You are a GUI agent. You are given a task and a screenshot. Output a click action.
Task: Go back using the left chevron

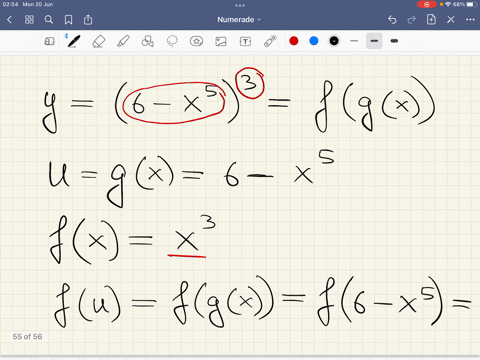9,20
